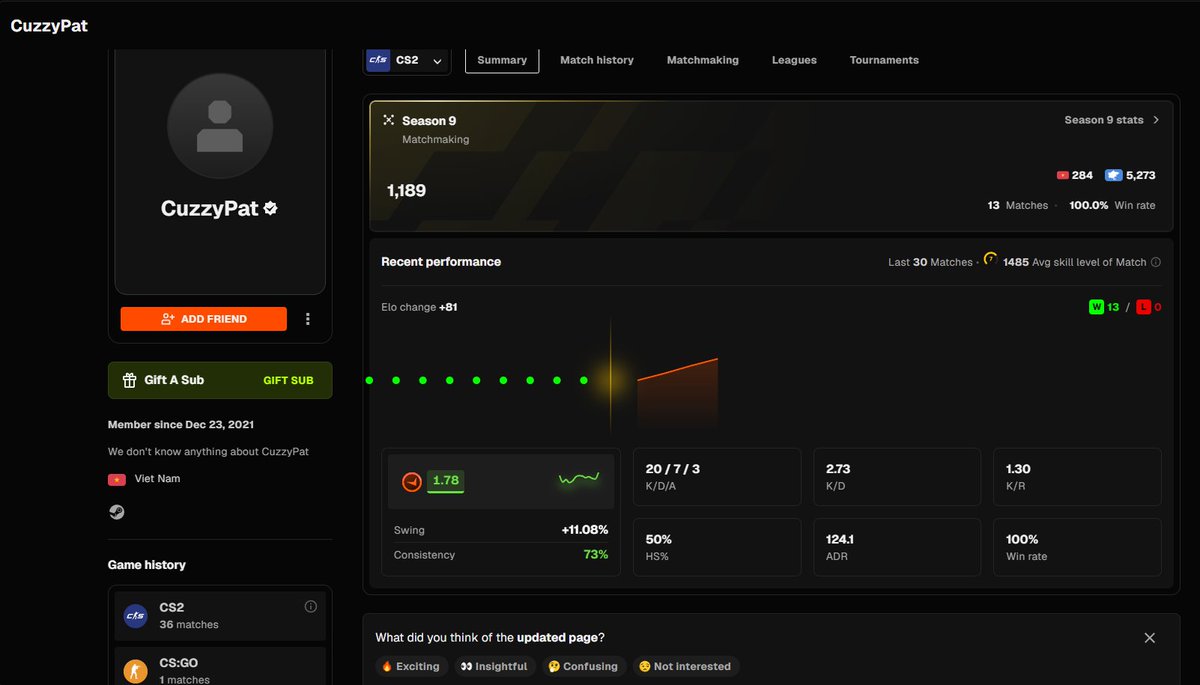Click the CS:GO logo in Game history
1200x685 pixels.
[136, 671]
